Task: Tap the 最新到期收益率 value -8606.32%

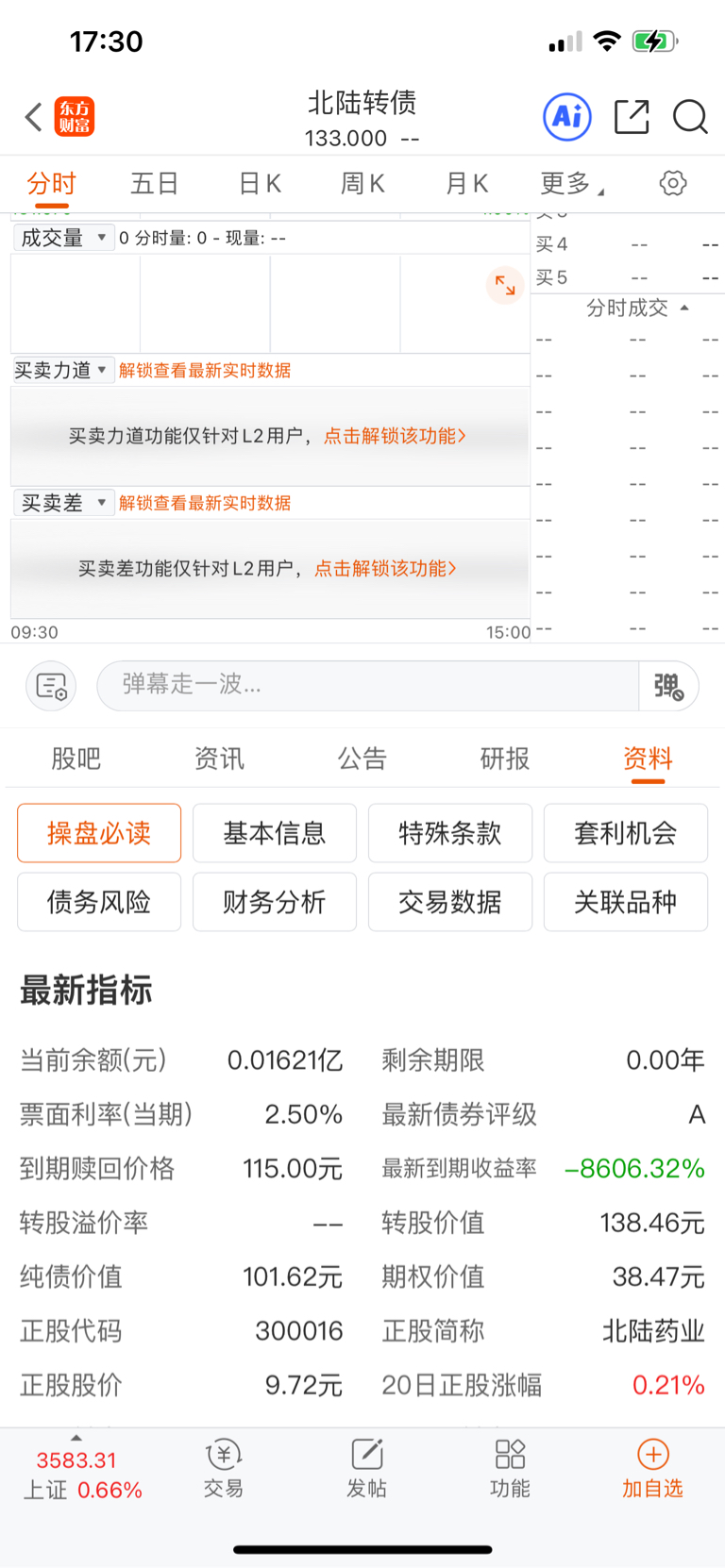Action: 634,1169
